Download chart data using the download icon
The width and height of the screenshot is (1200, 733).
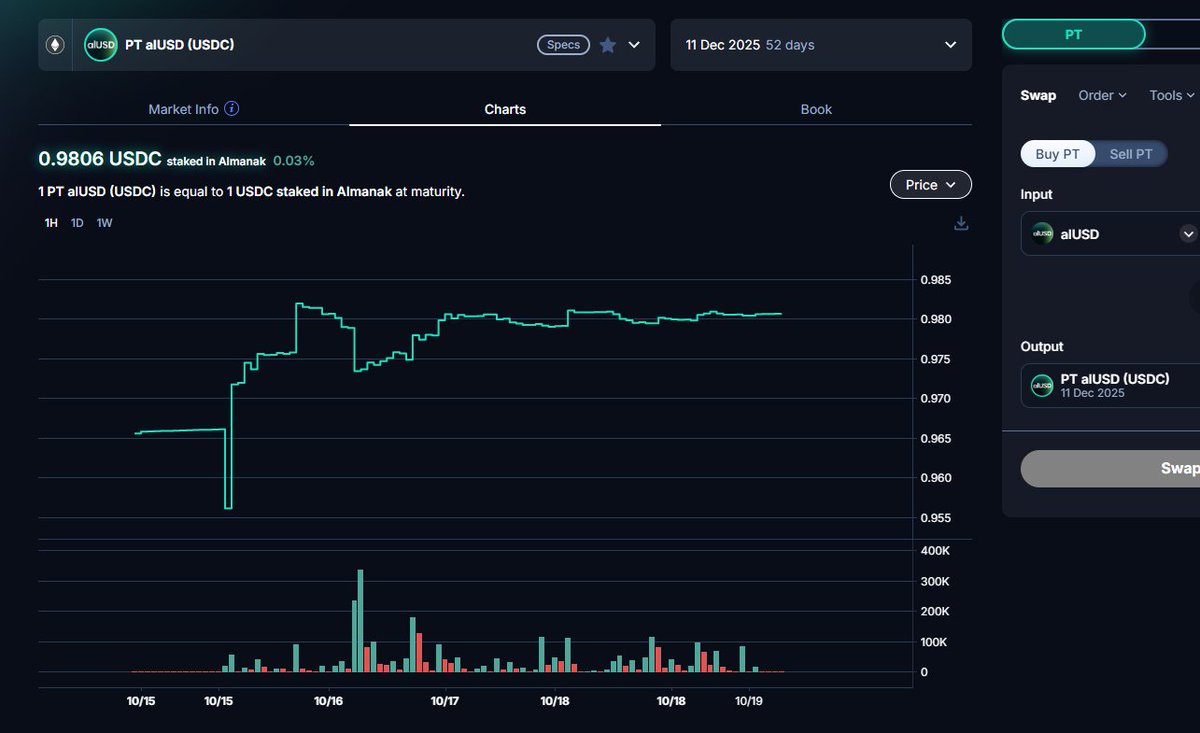(x=961, y=223)
